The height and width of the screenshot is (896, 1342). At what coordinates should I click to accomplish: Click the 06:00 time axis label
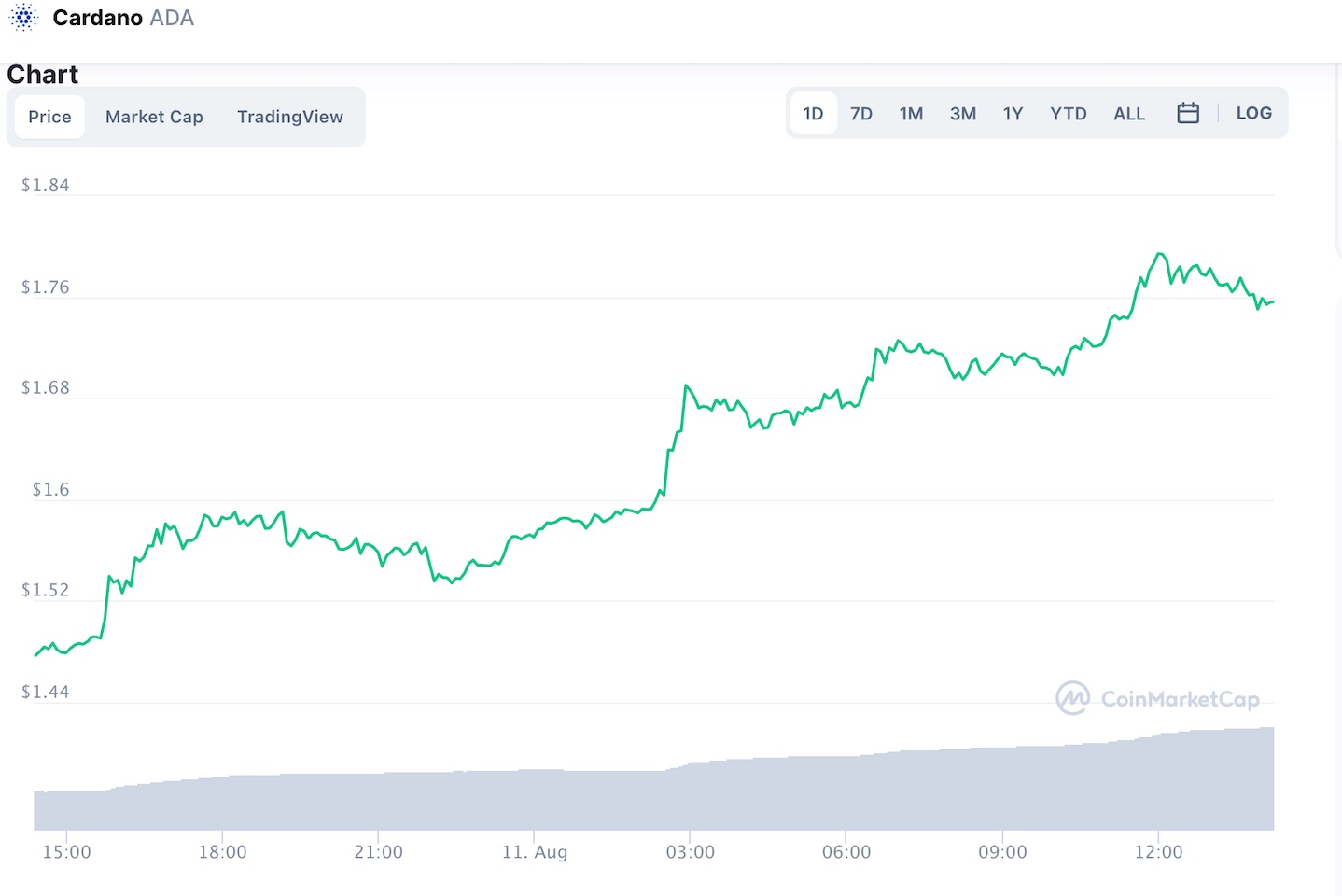pyautogui.click(x=846, y=851)
